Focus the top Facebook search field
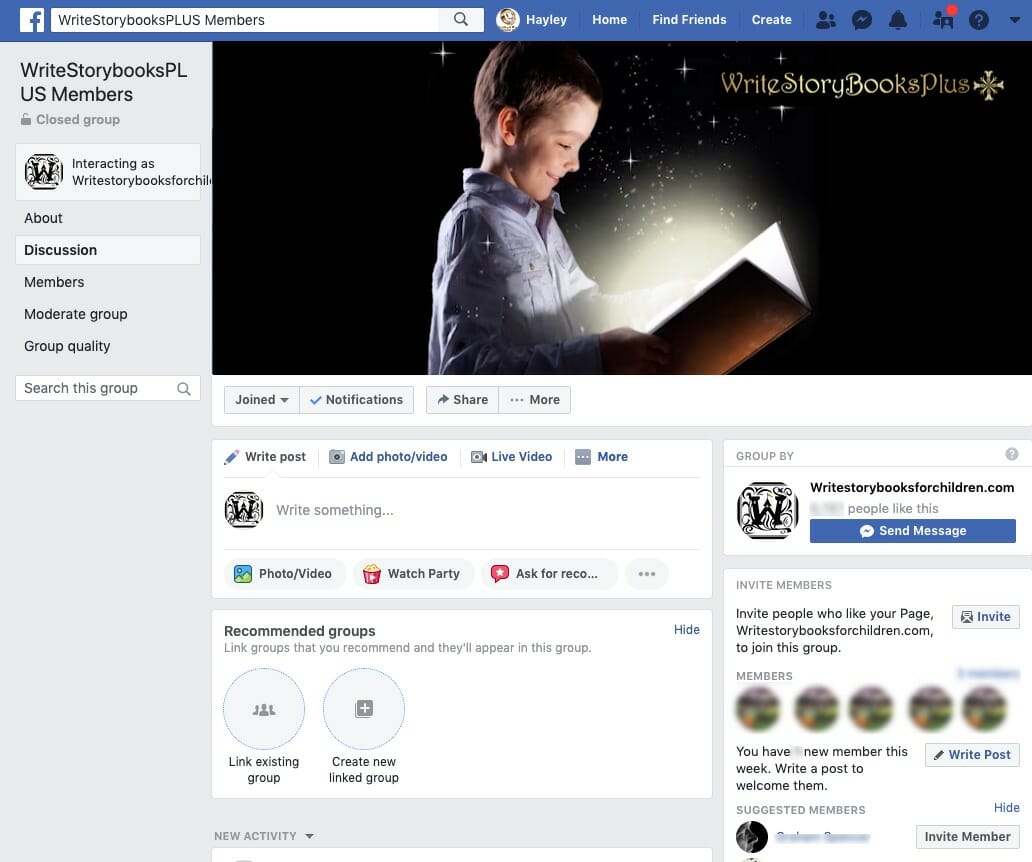This screenshot has width=1032, height=862. tap(245, 20)
